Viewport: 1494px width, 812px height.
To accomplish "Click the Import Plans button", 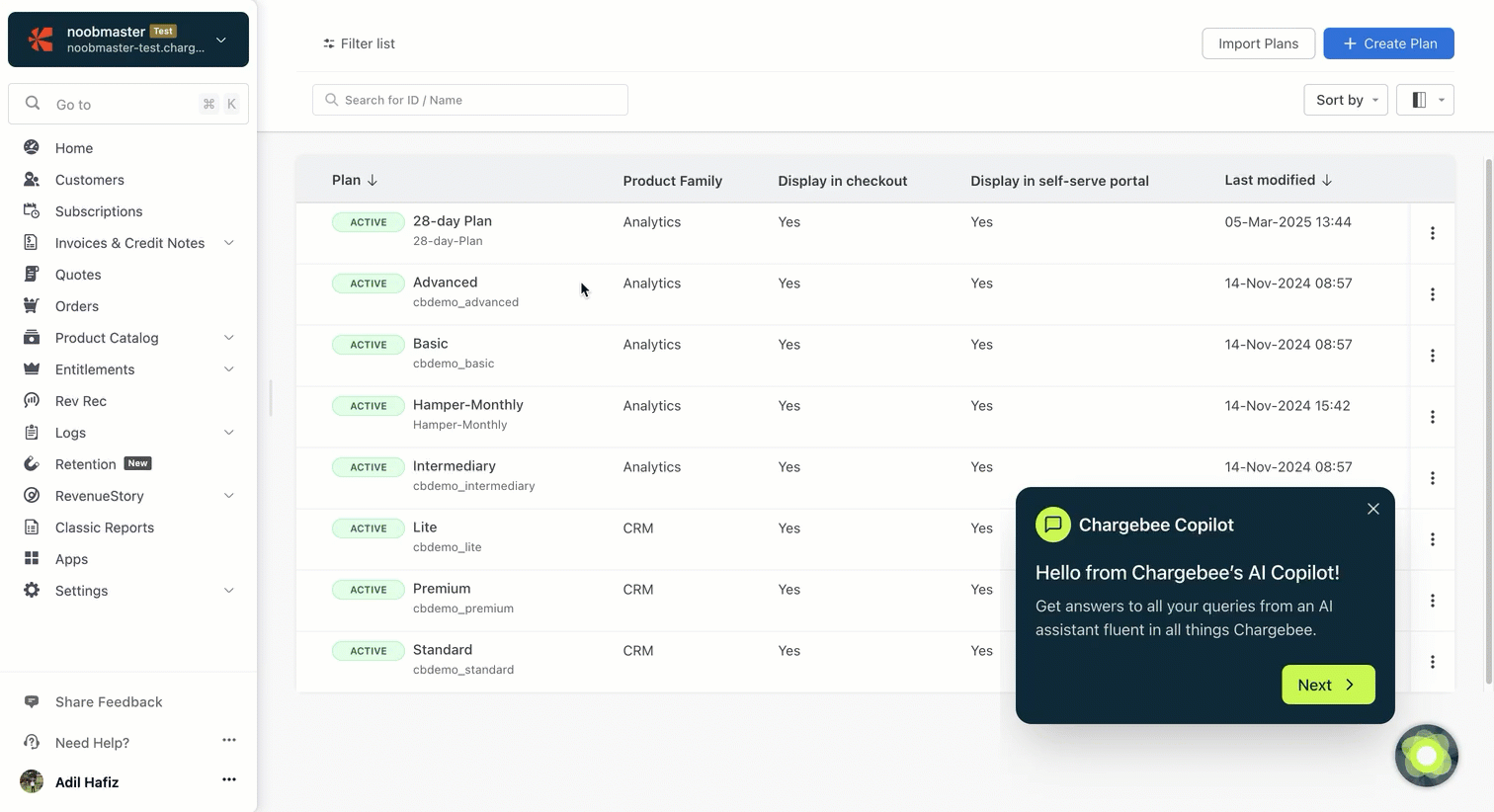I will [1258, 43].
